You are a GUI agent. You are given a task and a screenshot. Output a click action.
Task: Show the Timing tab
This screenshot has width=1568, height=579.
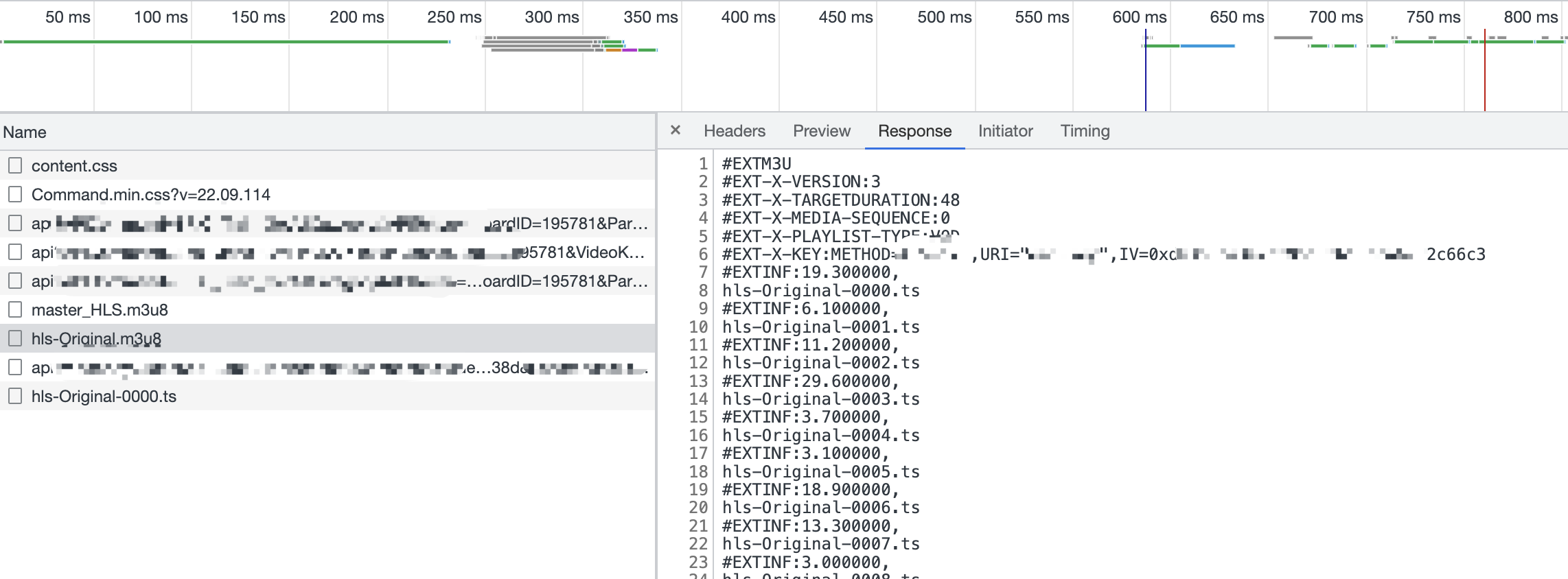[x=1085, y=131]
